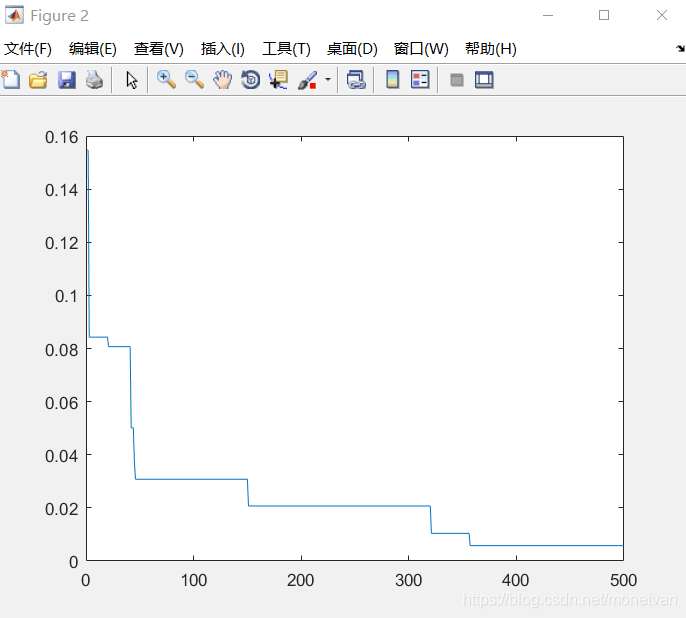
Task: Select the Data Cursor tool
Action: 278,80
